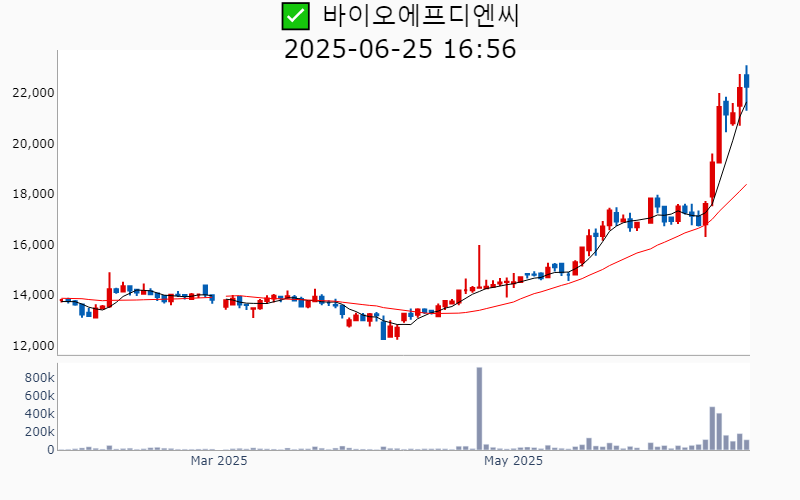Click the 12,000 price axis label

point(33,346)
